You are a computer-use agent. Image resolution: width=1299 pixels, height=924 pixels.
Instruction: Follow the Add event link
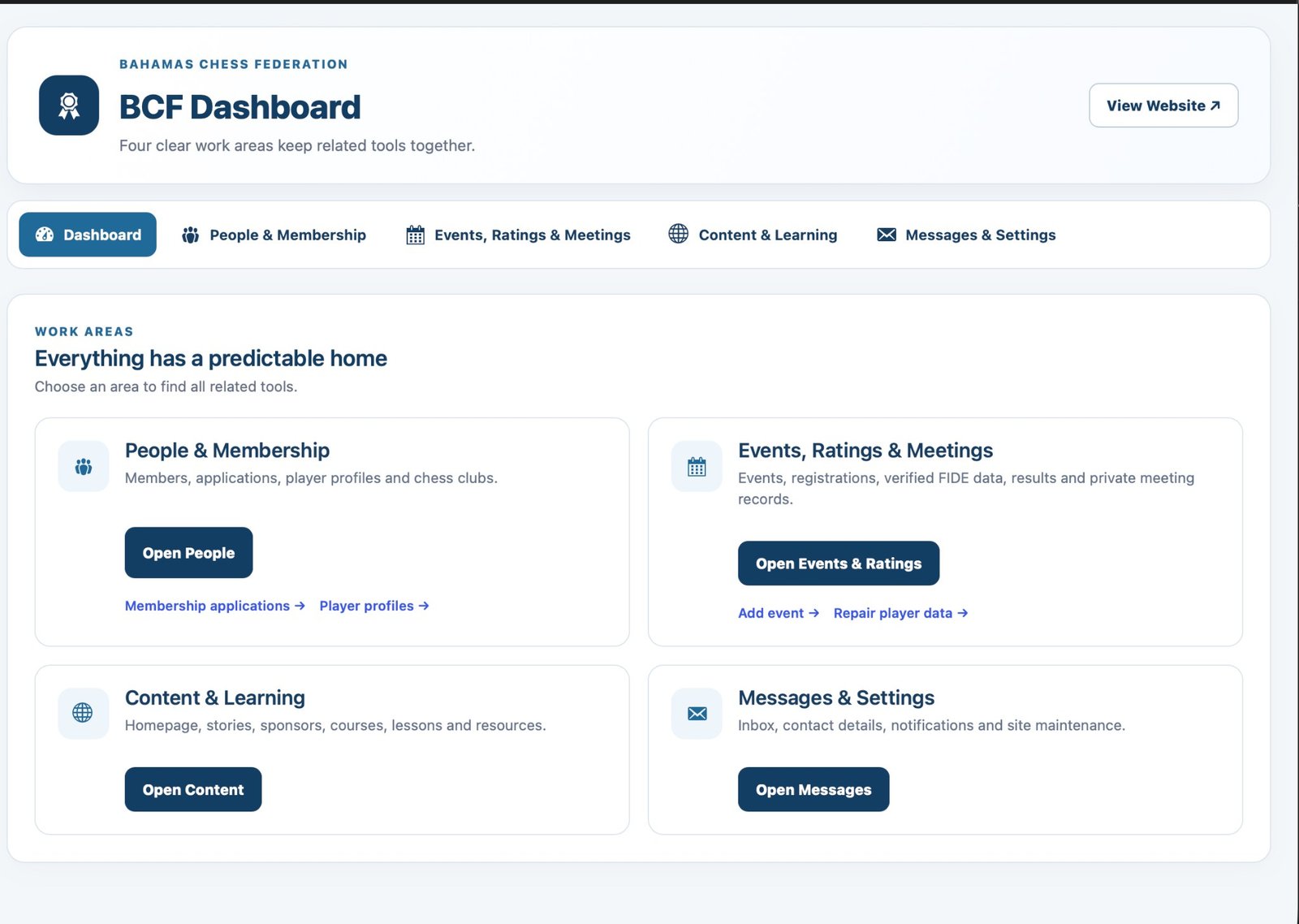(x=779, y=613)
